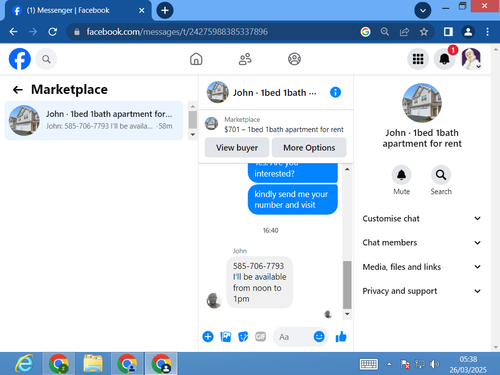Click View buyer button

coord(237,147)
